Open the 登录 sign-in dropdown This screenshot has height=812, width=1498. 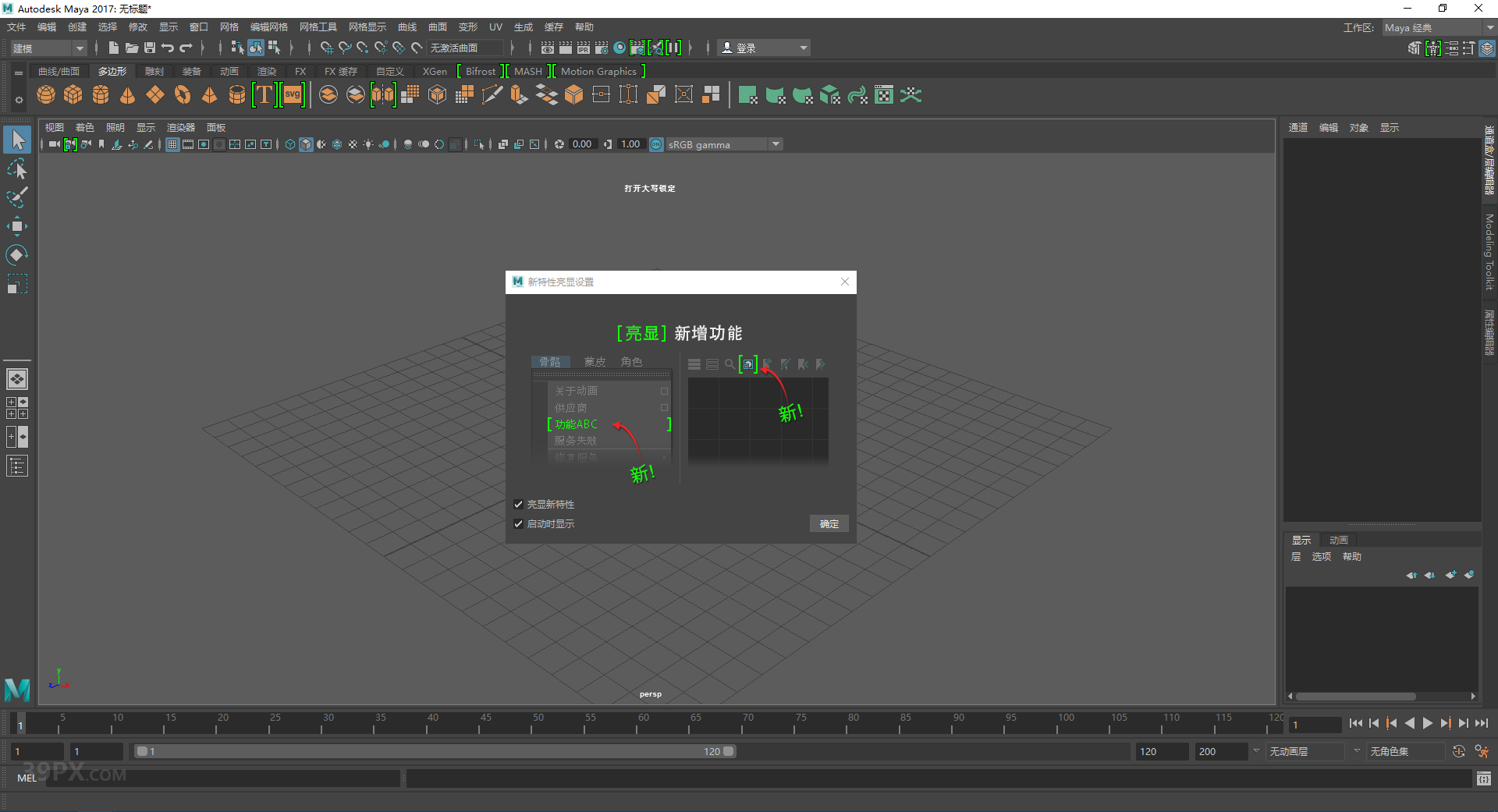[764, 48]
